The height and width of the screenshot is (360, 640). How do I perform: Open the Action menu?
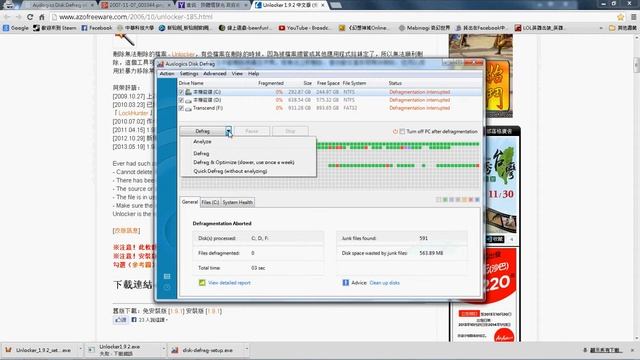pos(167,74)
